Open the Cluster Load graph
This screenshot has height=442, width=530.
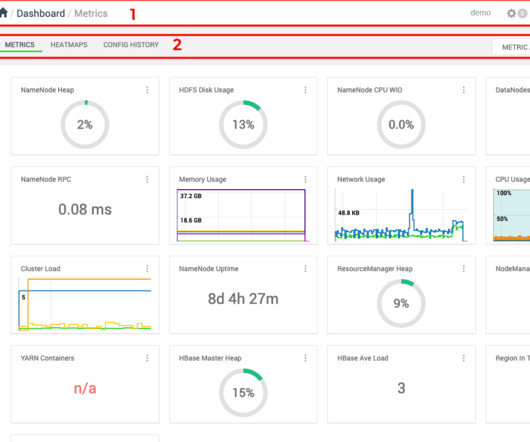pyautogui.click(x=85, y=304)
